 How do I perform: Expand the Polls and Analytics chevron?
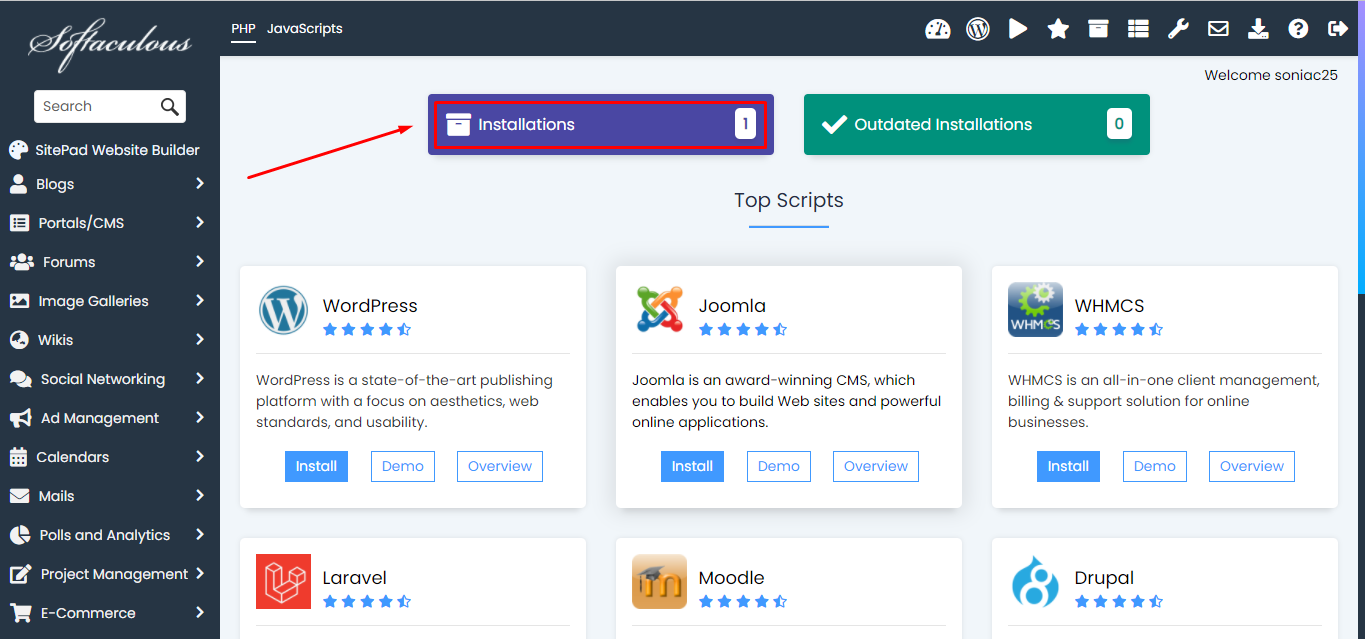[x=200, y=534]
